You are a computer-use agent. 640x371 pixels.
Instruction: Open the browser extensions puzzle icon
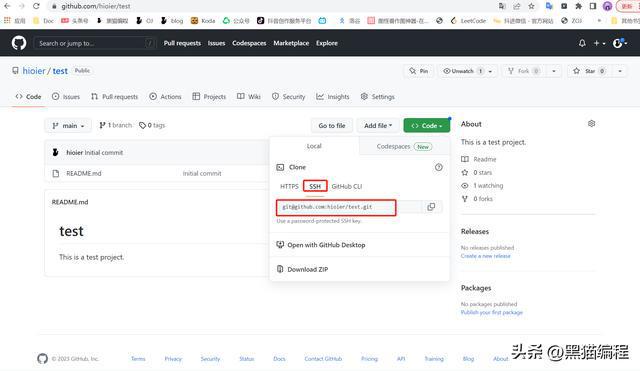tap(578, 6)
